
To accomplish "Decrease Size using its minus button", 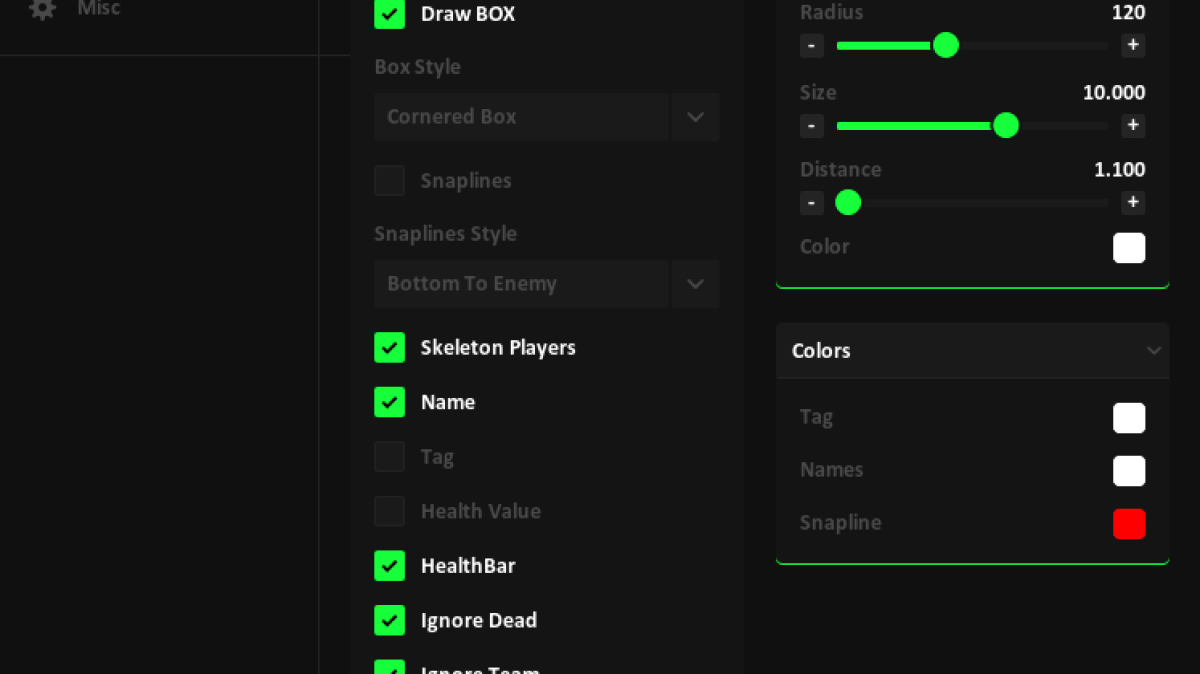I will [812, 126].
